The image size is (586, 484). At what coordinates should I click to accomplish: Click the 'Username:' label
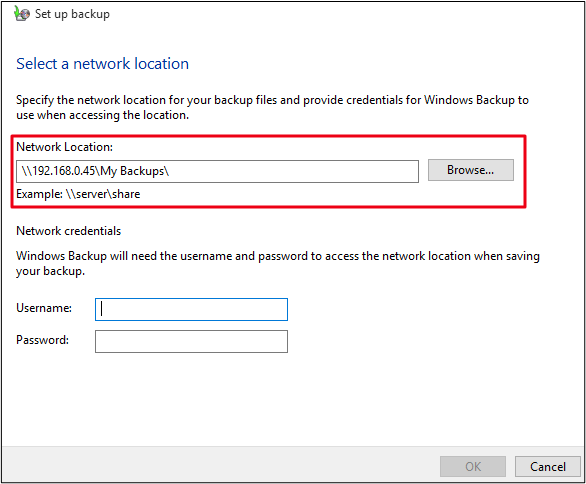(44, 308)
